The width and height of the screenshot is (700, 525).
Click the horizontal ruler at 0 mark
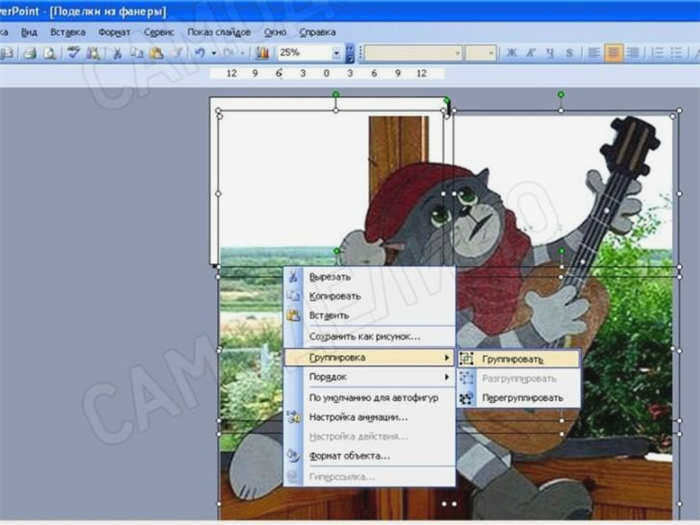(x=326, y=73)
